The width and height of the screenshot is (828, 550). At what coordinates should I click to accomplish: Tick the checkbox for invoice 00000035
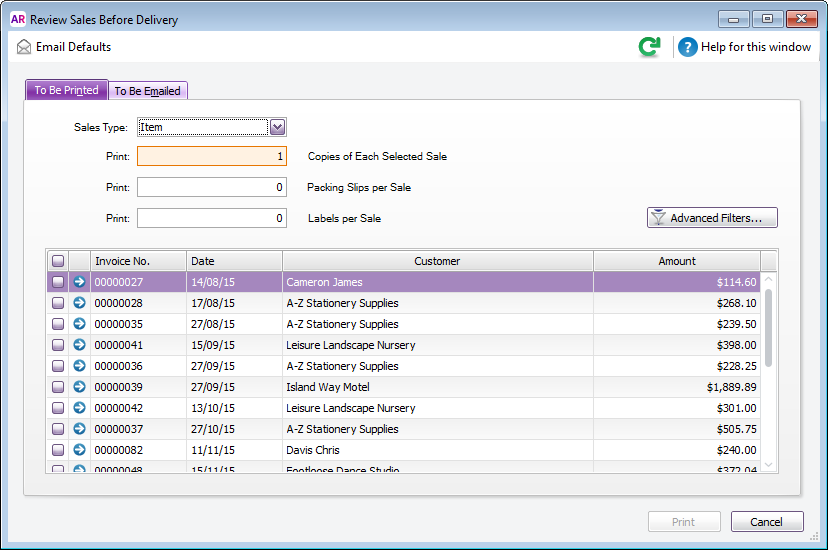(58, 324)
